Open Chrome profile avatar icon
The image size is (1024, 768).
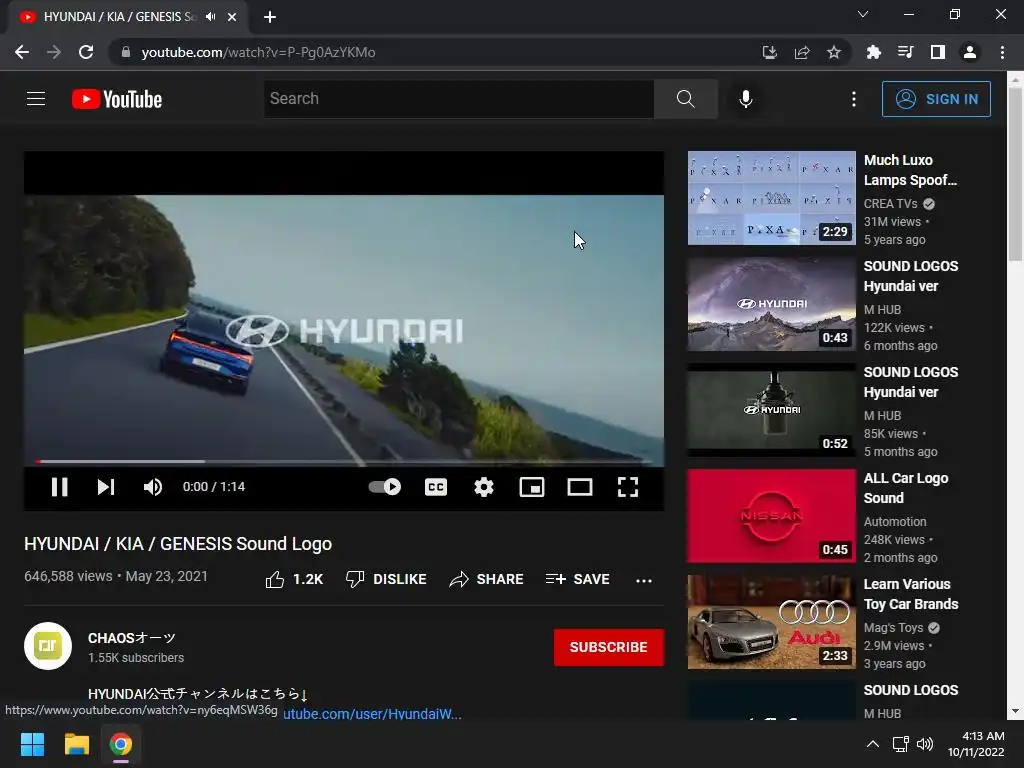pos(970,52)
